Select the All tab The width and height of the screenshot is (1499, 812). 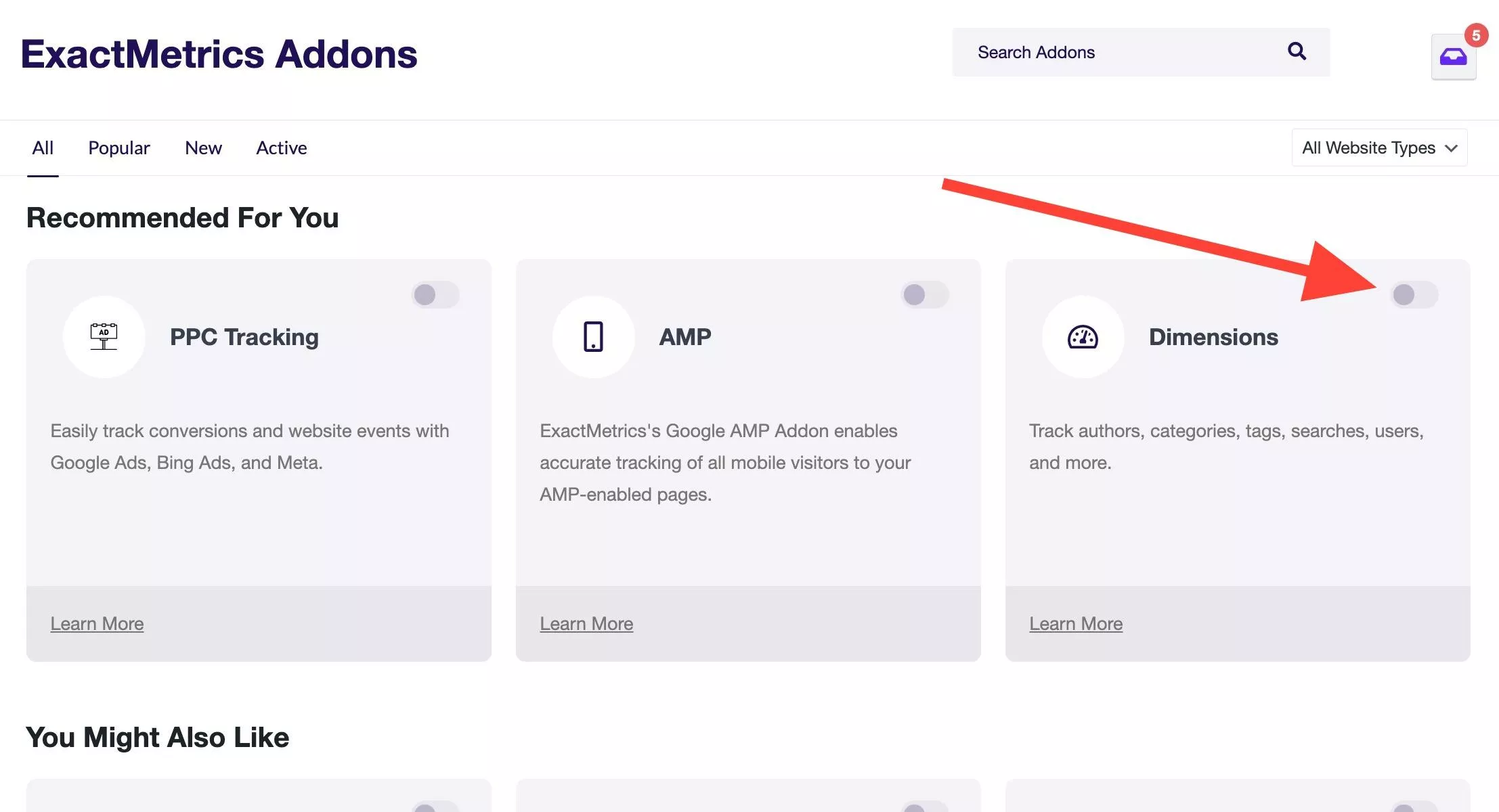coord(43,148)
